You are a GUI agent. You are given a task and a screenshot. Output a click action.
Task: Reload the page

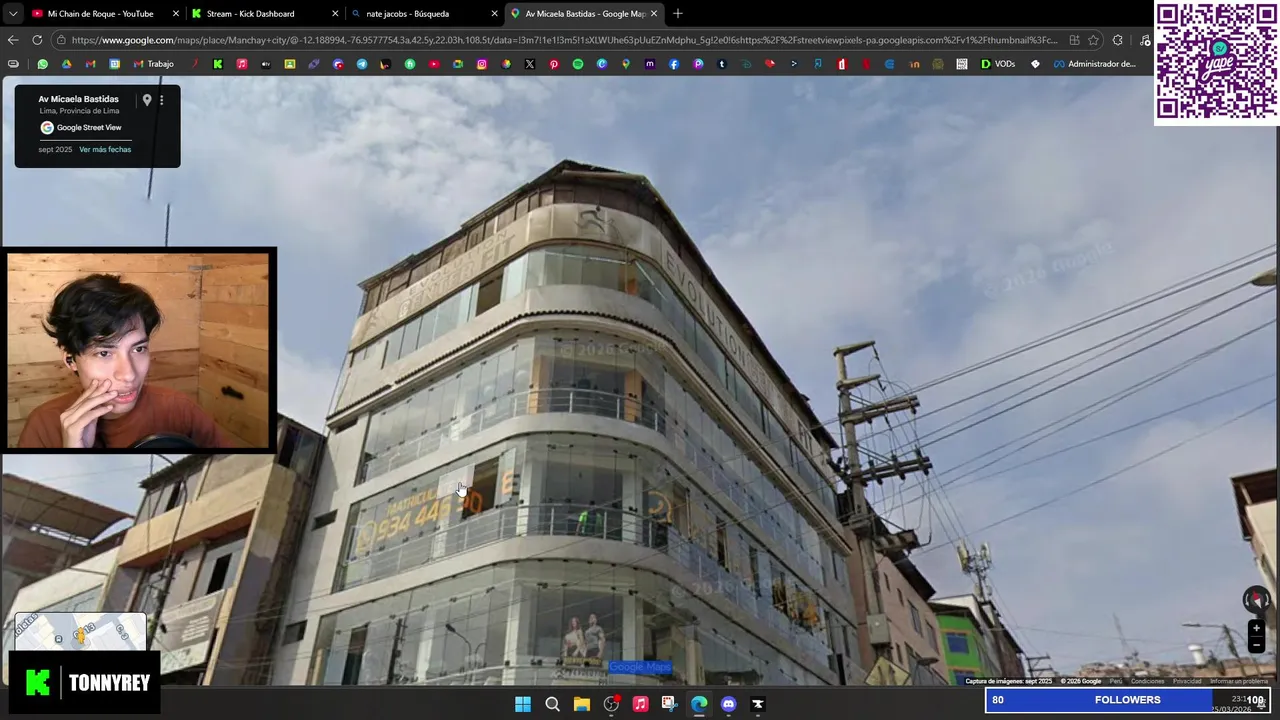coord(37,40)
